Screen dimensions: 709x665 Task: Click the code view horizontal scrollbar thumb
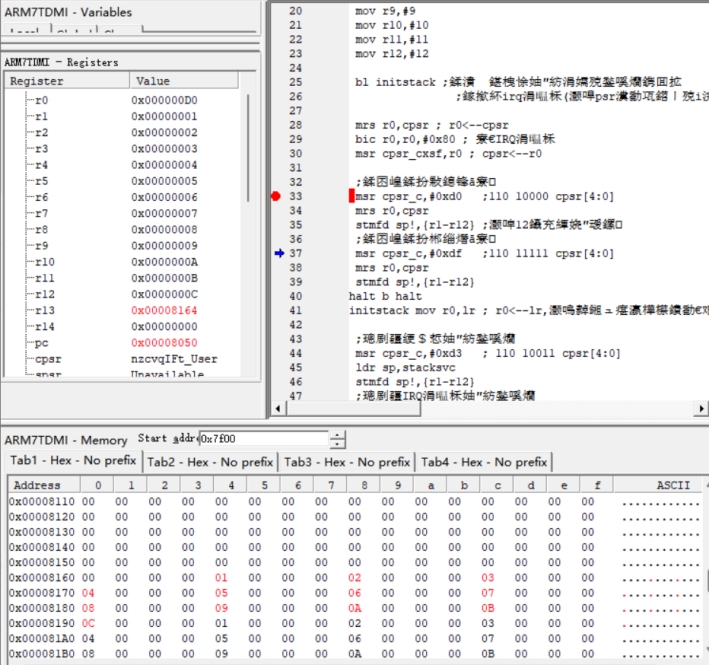[353, 409]
